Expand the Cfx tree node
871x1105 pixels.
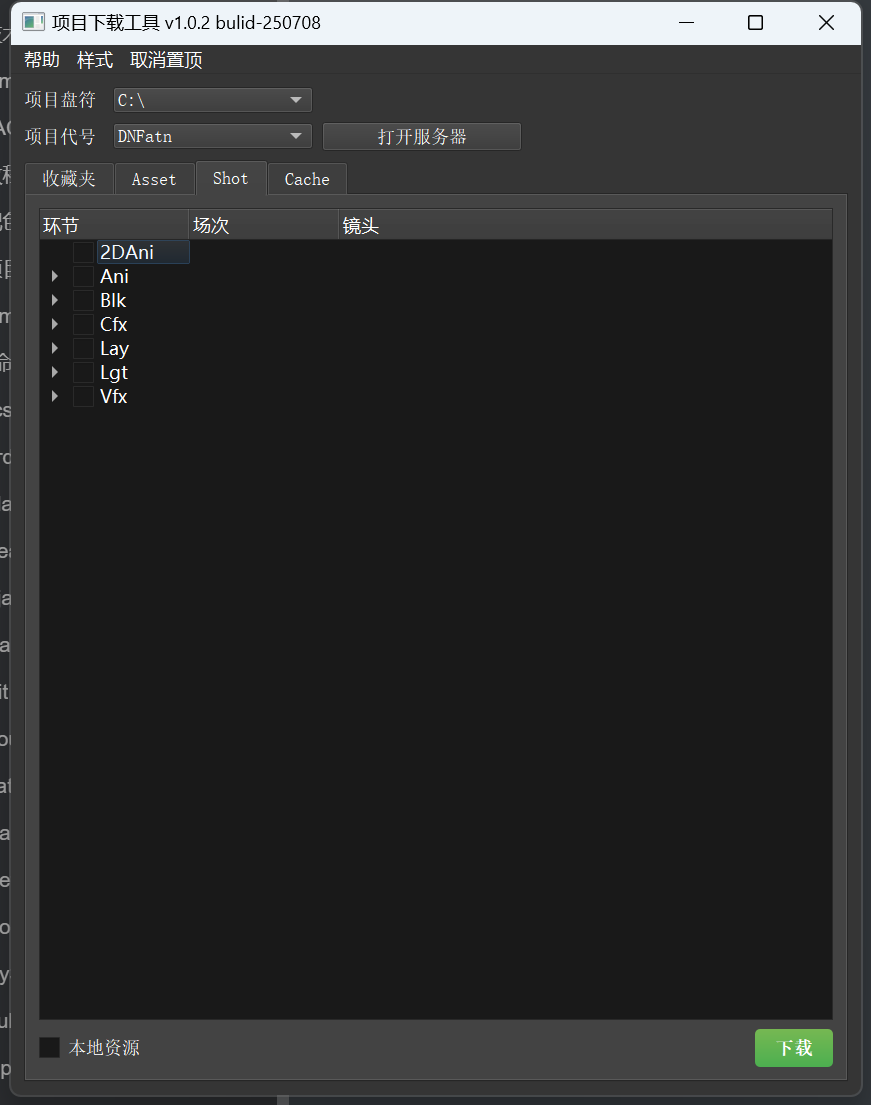(54, 324)
